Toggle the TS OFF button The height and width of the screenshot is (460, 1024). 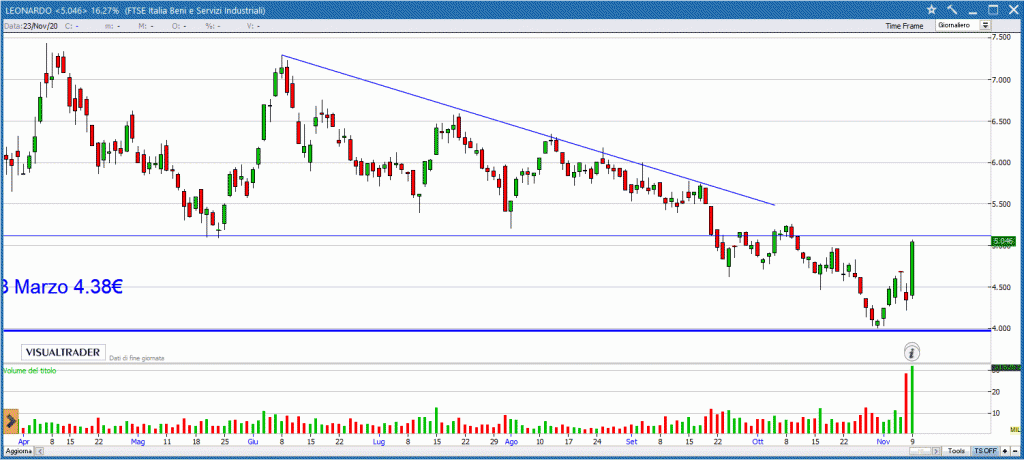[985, 452]
